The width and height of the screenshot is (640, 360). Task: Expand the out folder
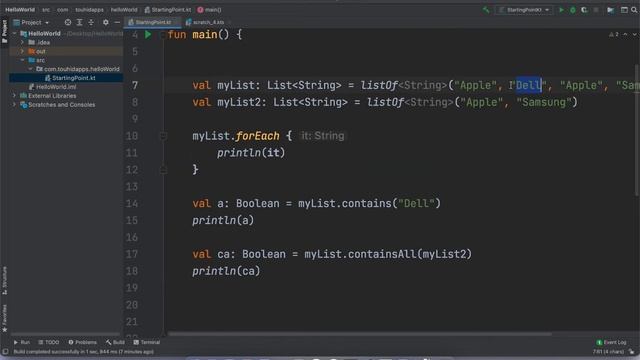(22, 51)
